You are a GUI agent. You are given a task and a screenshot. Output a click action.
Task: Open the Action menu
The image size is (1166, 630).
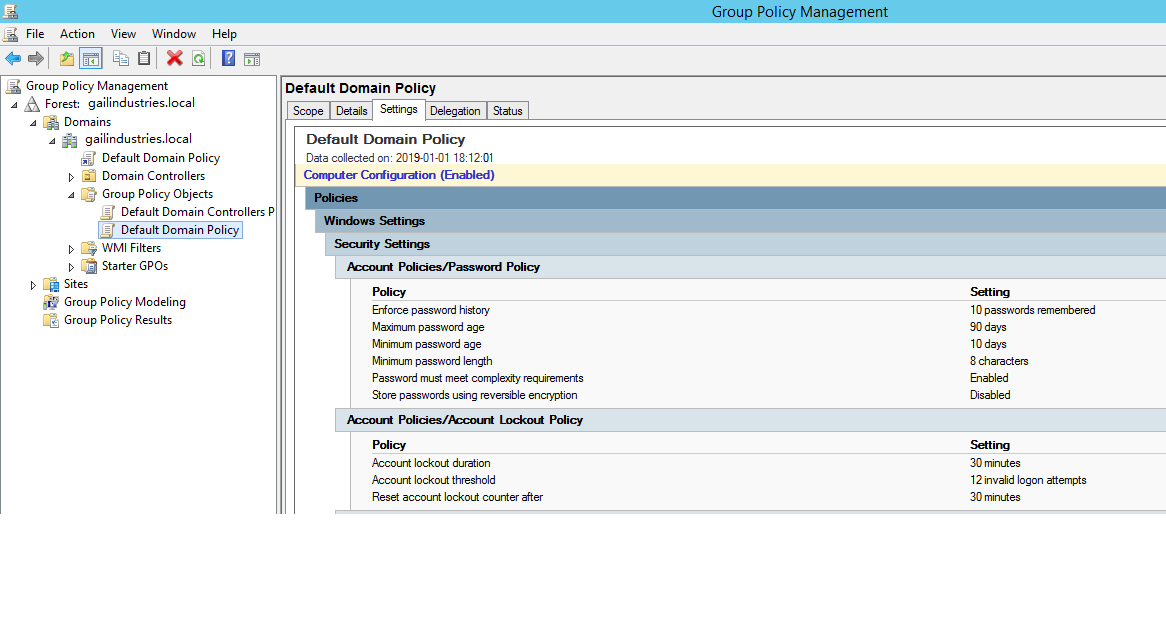click(x=77, y=33)
